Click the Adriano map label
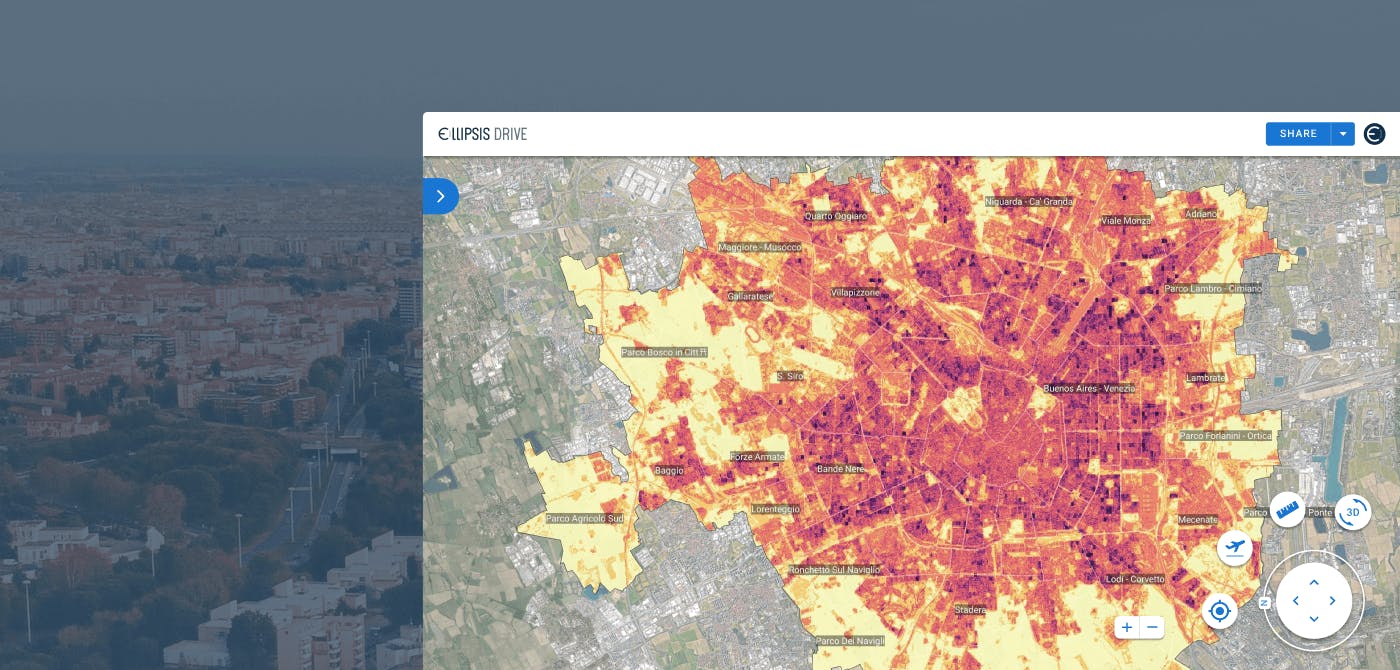 [x=1201, y=214]
